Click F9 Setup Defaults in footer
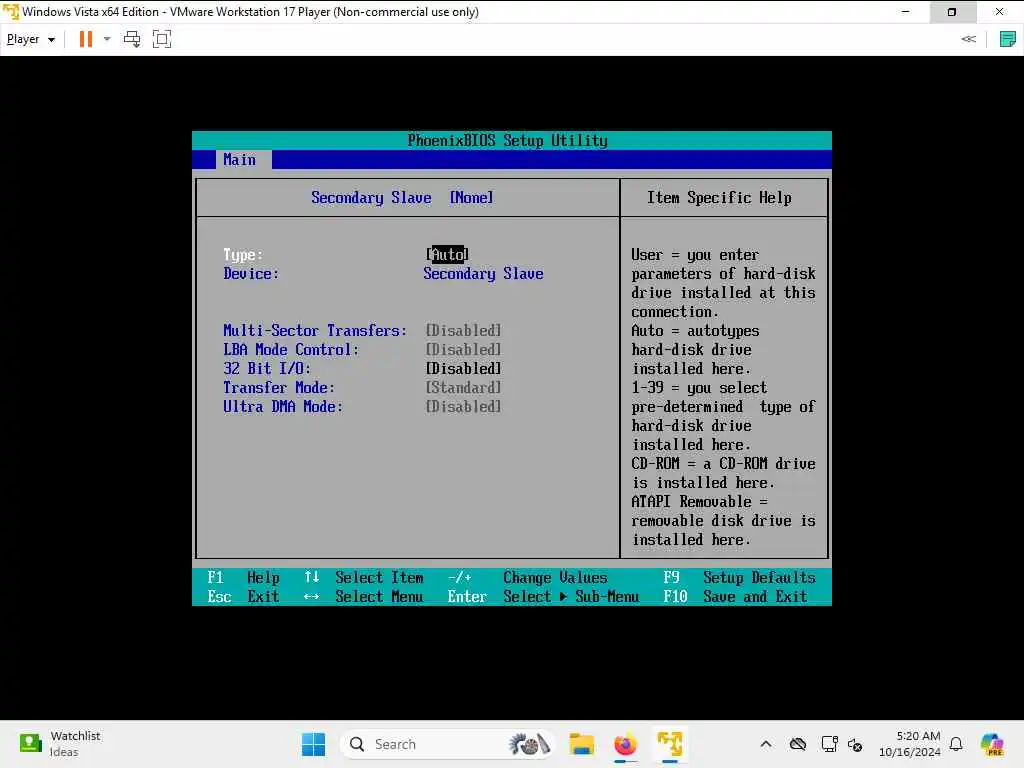This screenshot has height=768, width=1024. (x=739, y=577)
